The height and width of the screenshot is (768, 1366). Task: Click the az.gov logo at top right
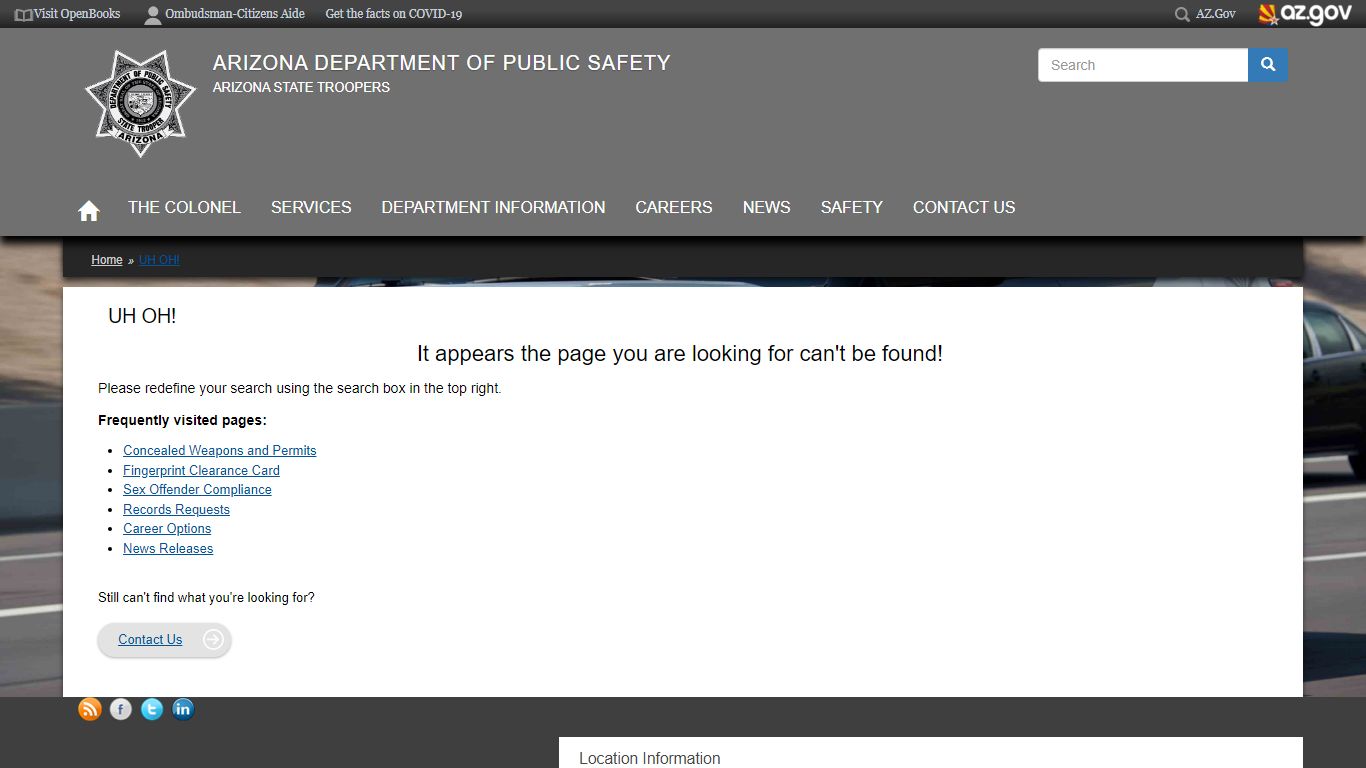pos(1305,14)
